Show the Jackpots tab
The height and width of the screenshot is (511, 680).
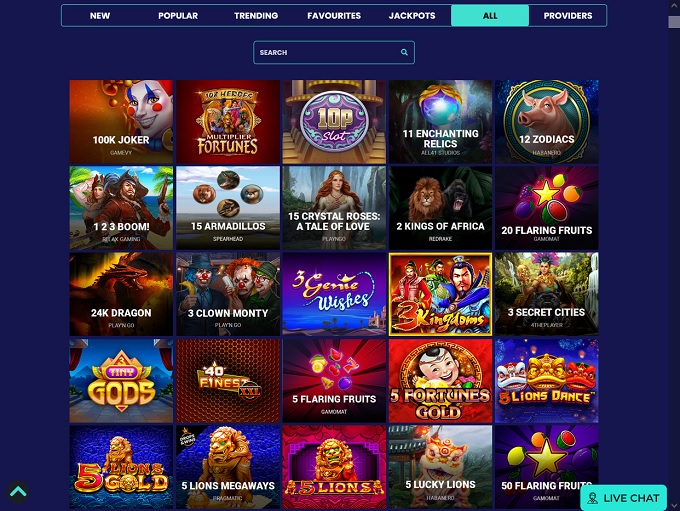[x=412, y=16]
